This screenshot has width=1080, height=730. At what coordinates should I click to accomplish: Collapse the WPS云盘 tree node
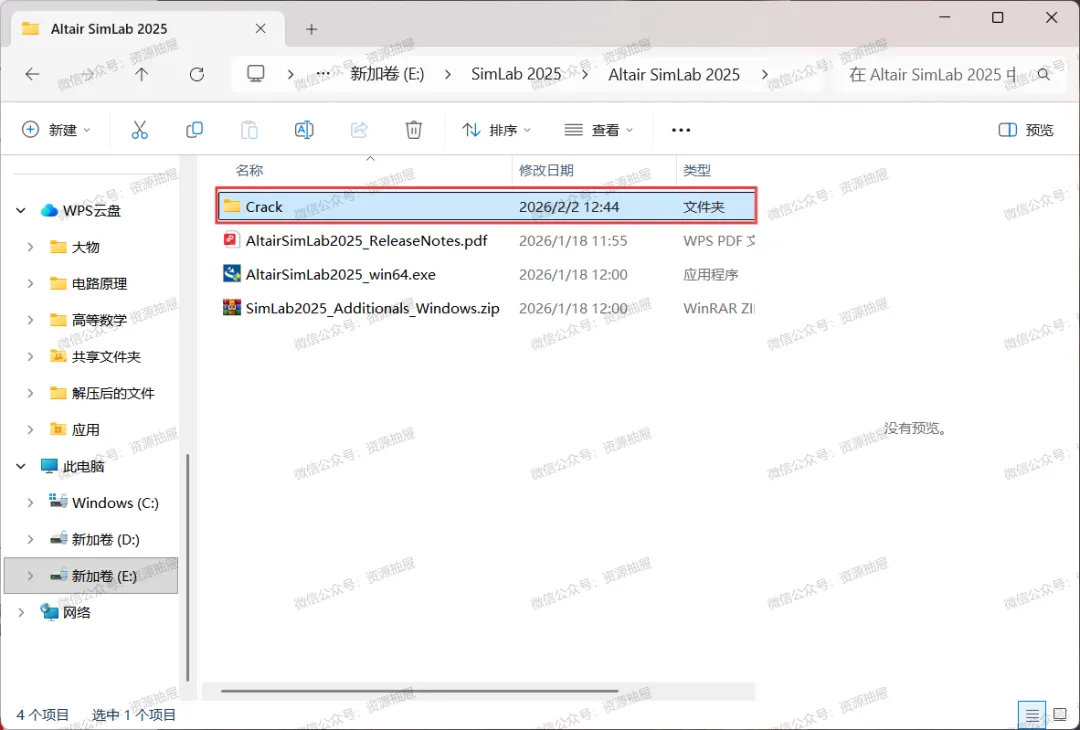click(x=21, y=211)
